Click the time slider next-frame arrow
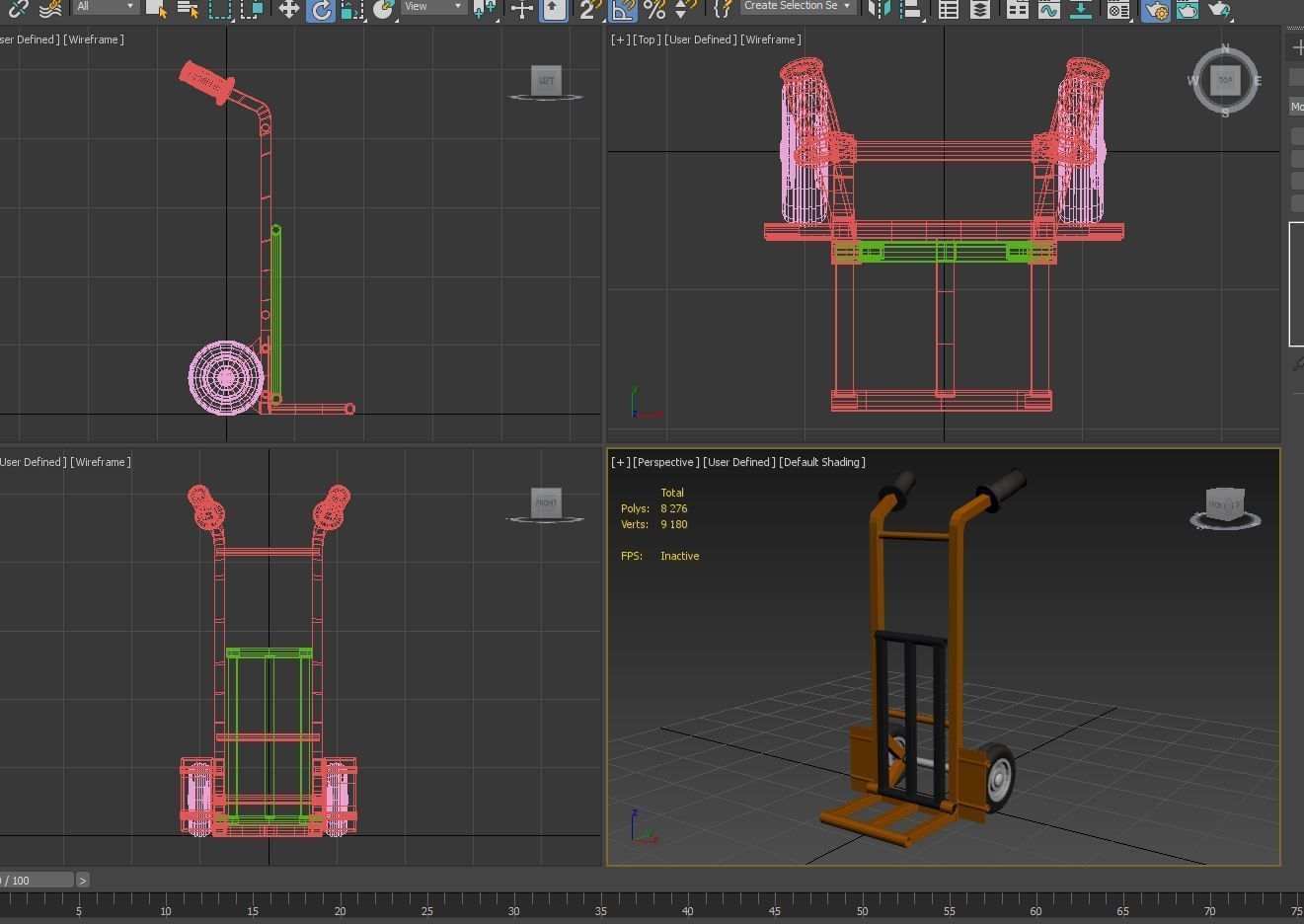The height and width of the screenshot is (924, 1304). 83,880
